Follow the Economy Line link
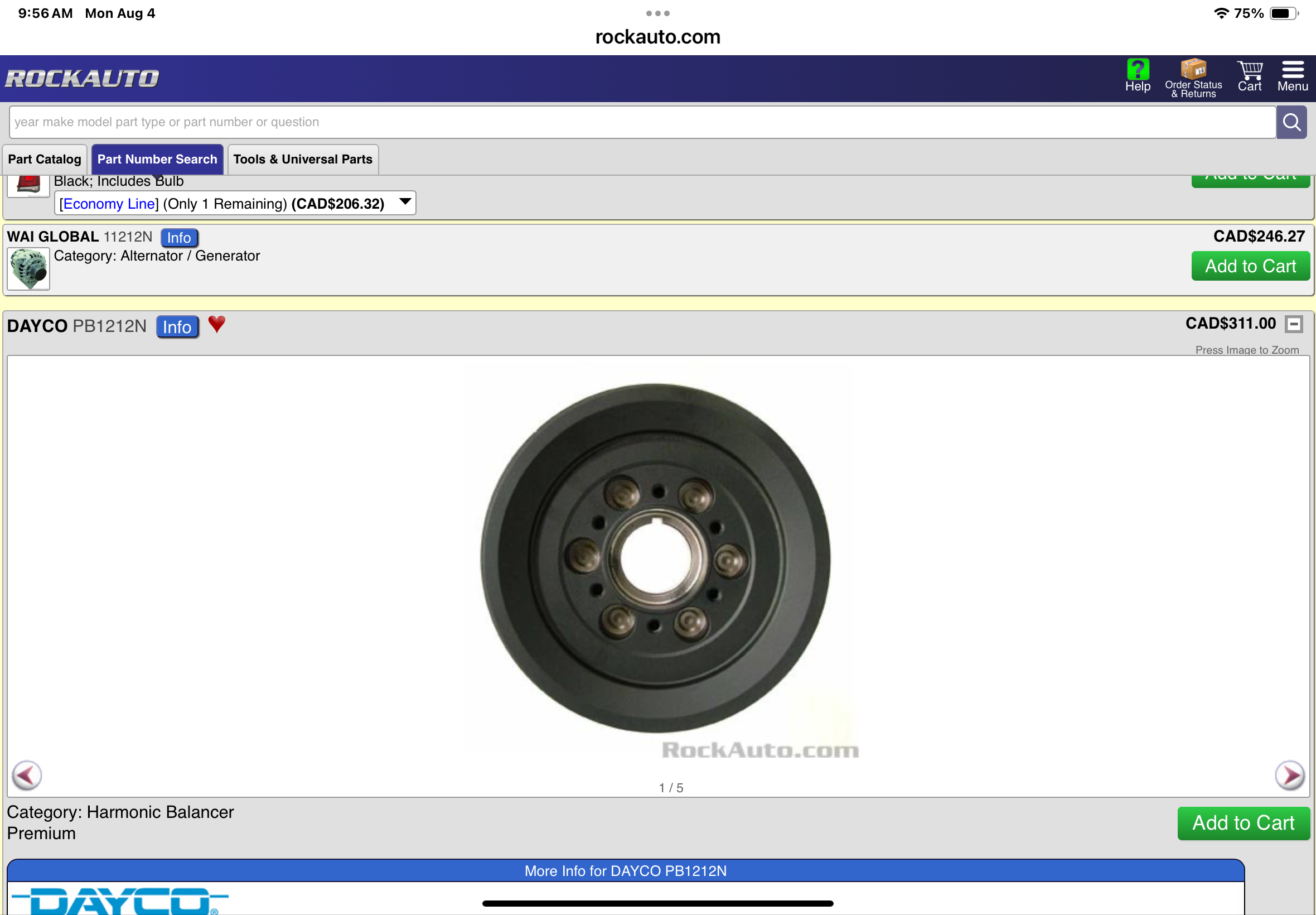 (109, 204)
